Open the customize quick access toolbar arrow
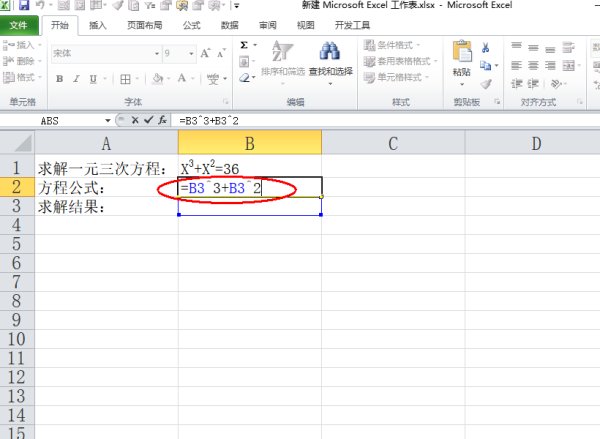This screenshot has width=600, height=439. (x=237, y=6)
